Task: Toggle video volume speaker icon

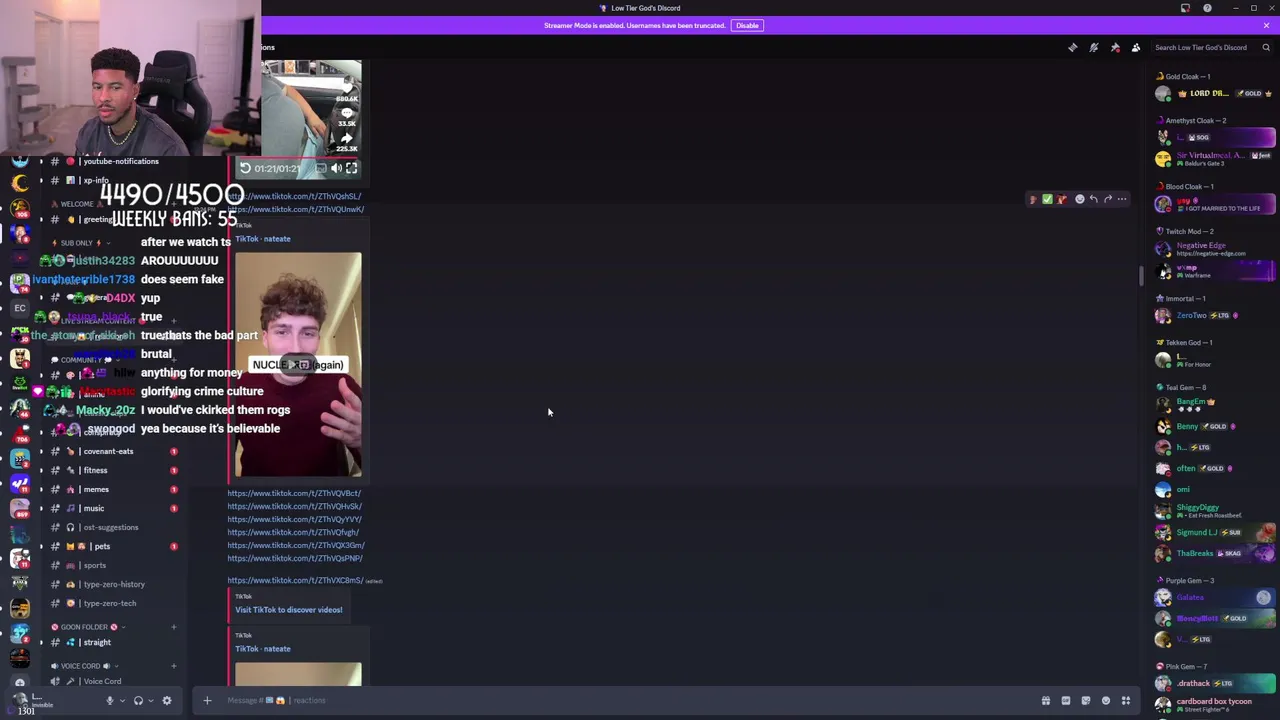Action: tap(336, 168)
